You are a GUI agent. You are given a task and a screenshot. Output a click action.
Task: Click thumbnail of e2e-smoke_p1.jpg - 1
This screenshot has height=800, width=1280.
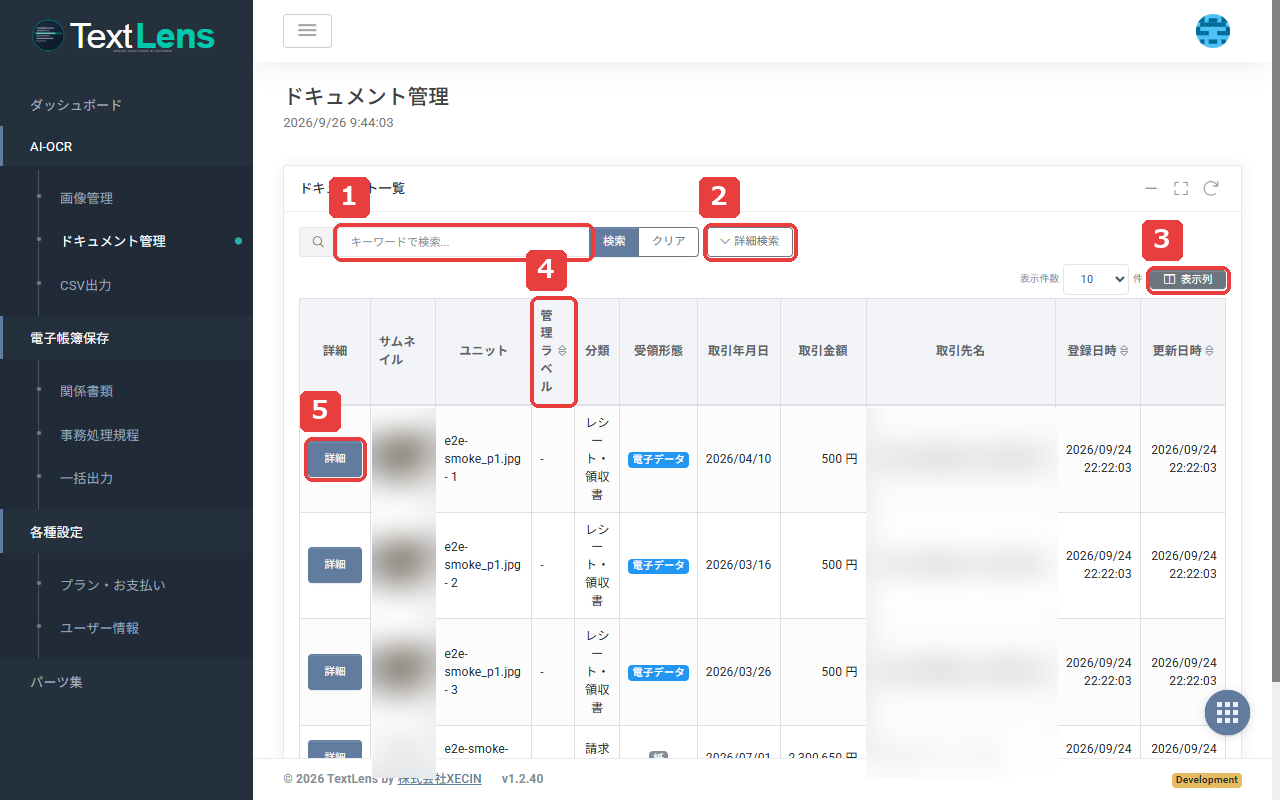[x=403, y=459]
